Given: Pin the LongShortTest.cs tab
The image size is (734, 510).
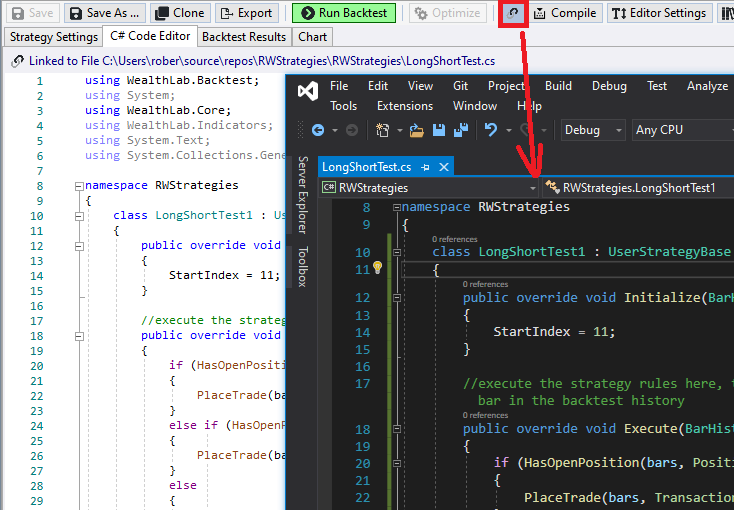Looking at the screenshot, I should (x=426, y=167).
